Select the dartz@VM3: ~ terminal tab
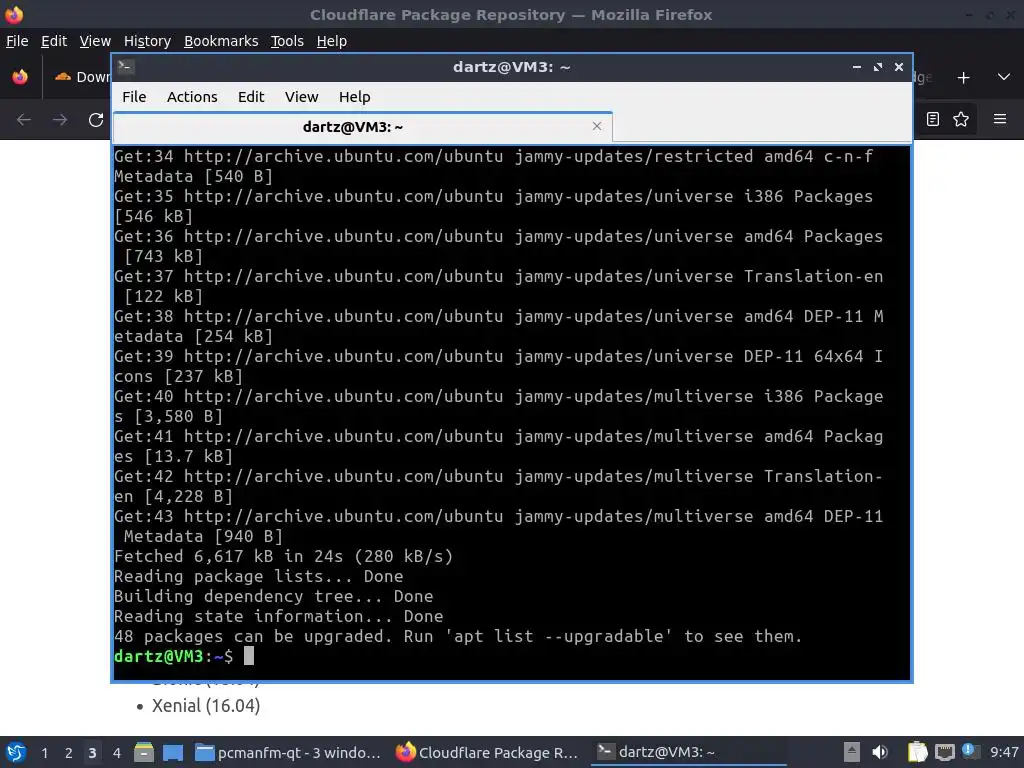The width and height of the screenshot is (1024, 768). (362, 127)
